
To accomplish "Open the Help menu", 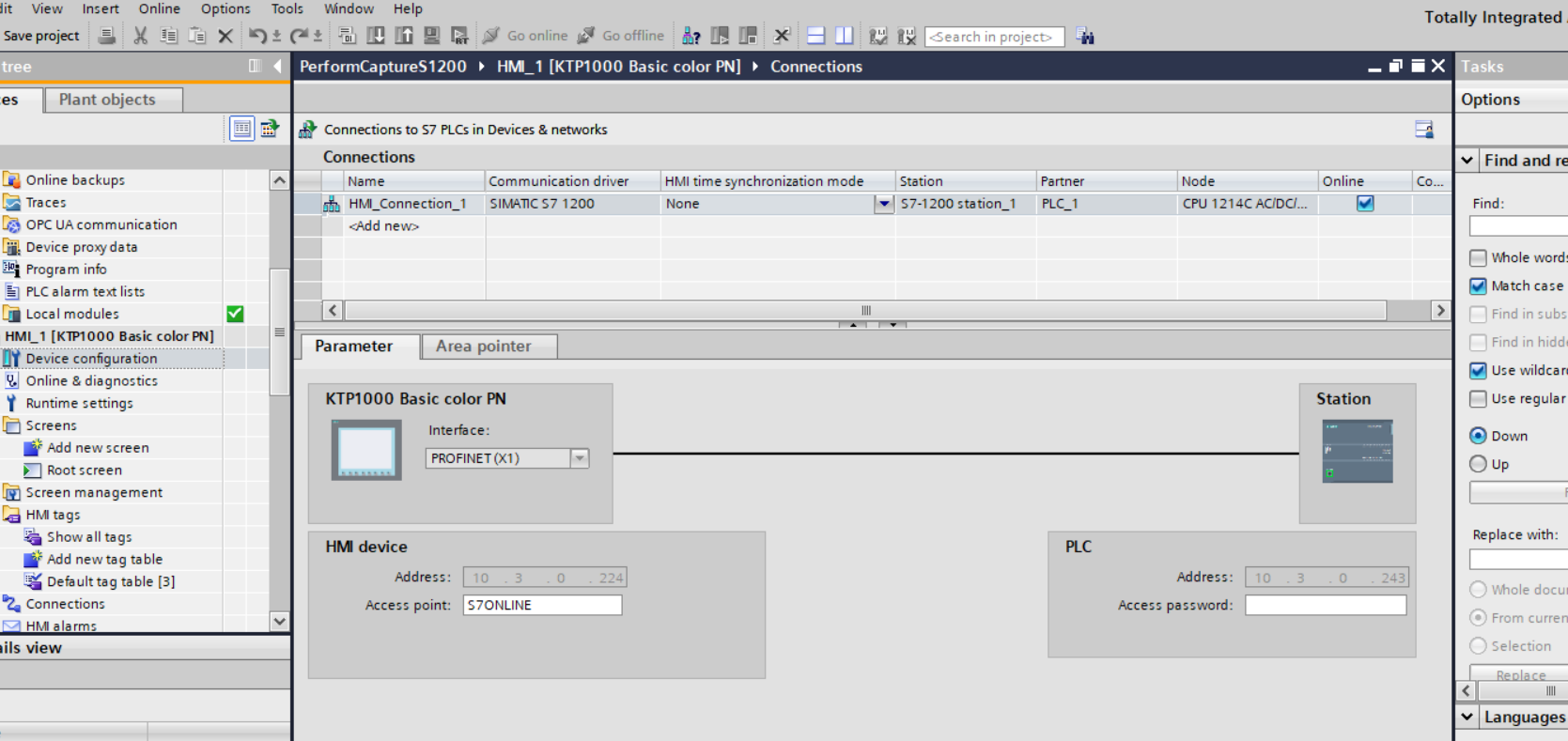I will pyautogui.click(x=408, y=8).
